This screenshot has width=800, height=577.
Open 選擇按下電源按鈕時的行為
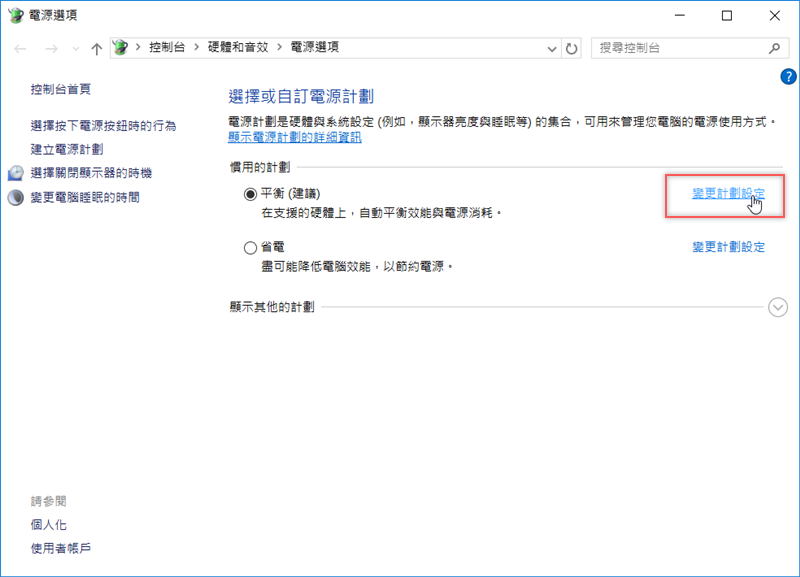pos(103,126)
